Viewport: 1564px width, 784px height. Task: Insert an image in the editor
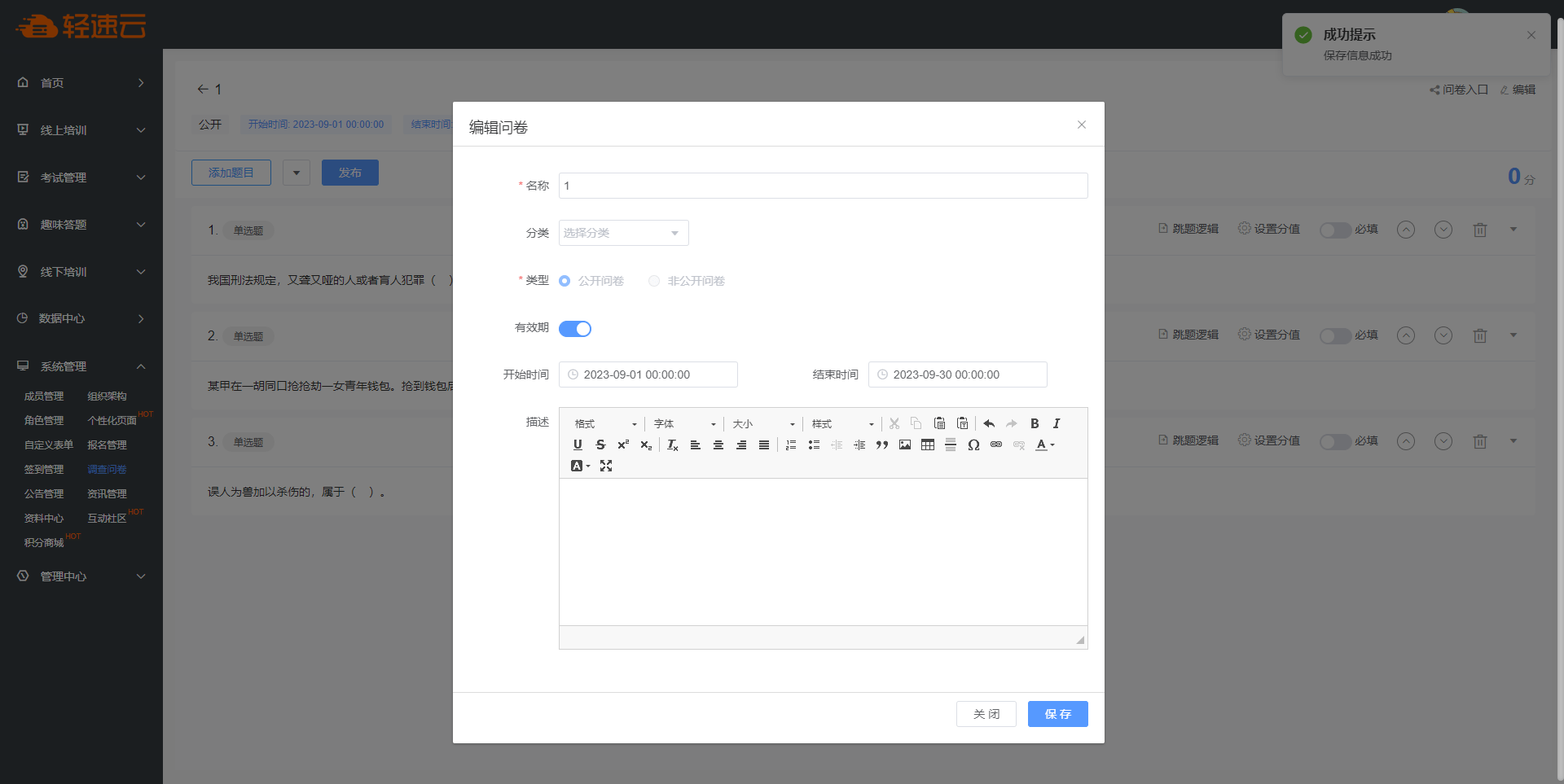905,445
